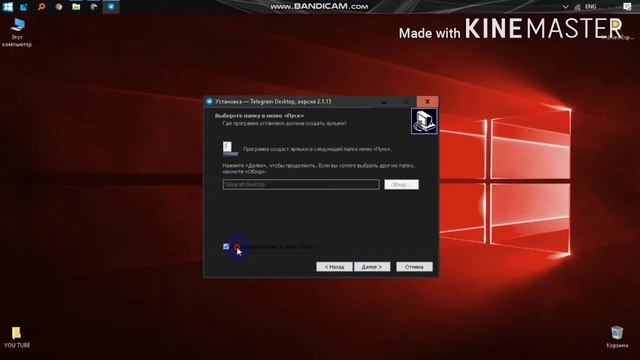
Task: Toggle the 'do not create Start menu folder' checkbox
Action: [x=226, y=247]
